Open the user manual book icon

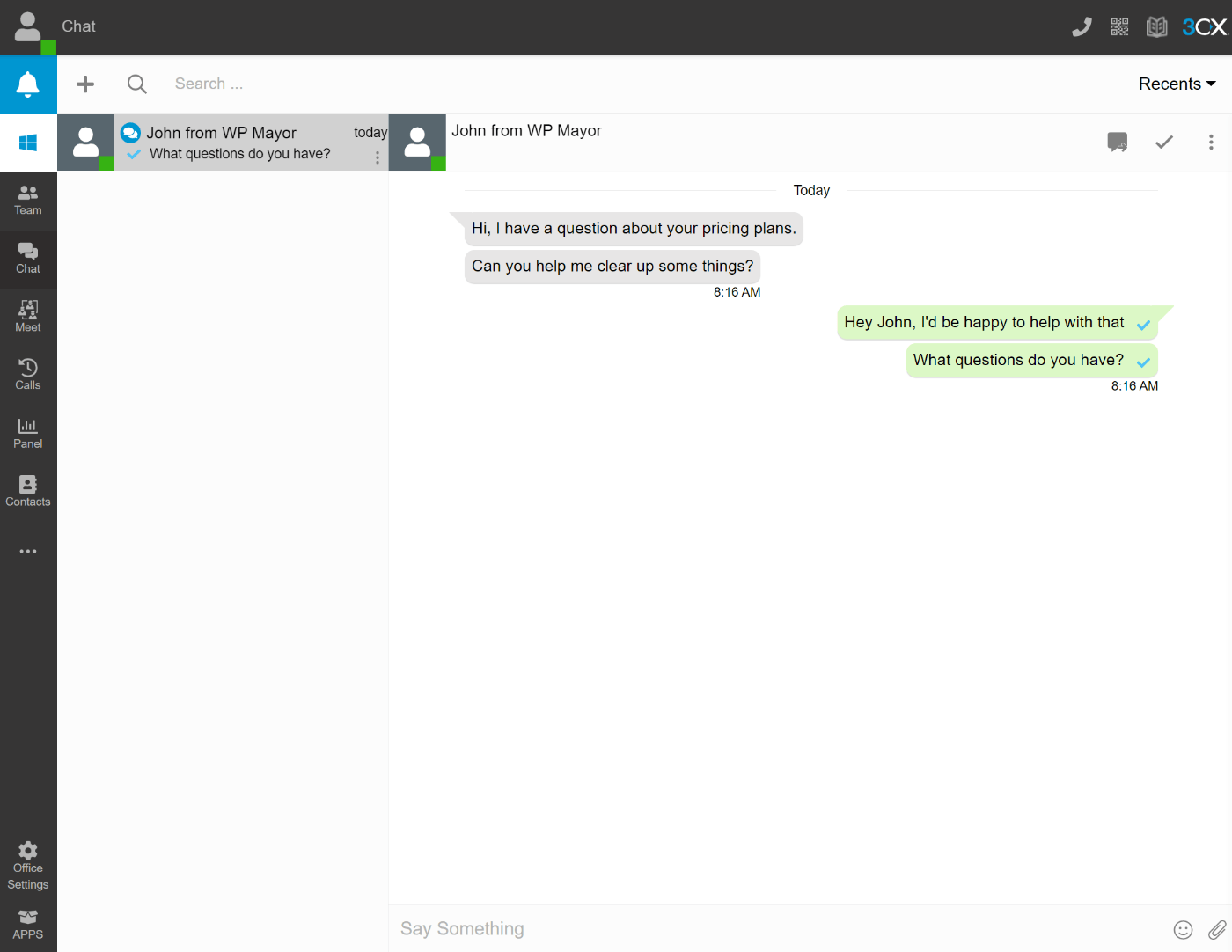pyautogui.click(x=1156, y=27)
